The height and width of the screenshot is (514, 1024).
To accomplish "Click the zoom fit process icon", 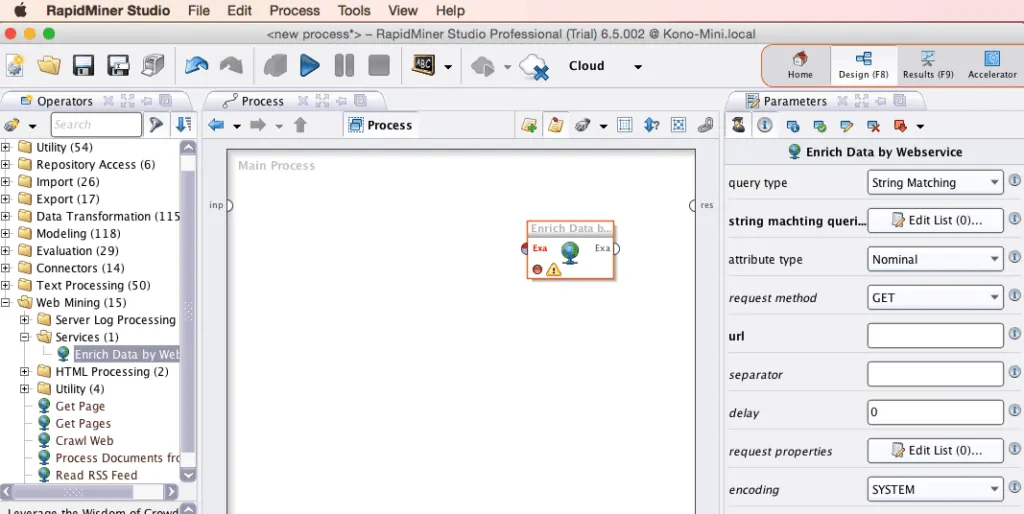I will (x=679, y=125).
